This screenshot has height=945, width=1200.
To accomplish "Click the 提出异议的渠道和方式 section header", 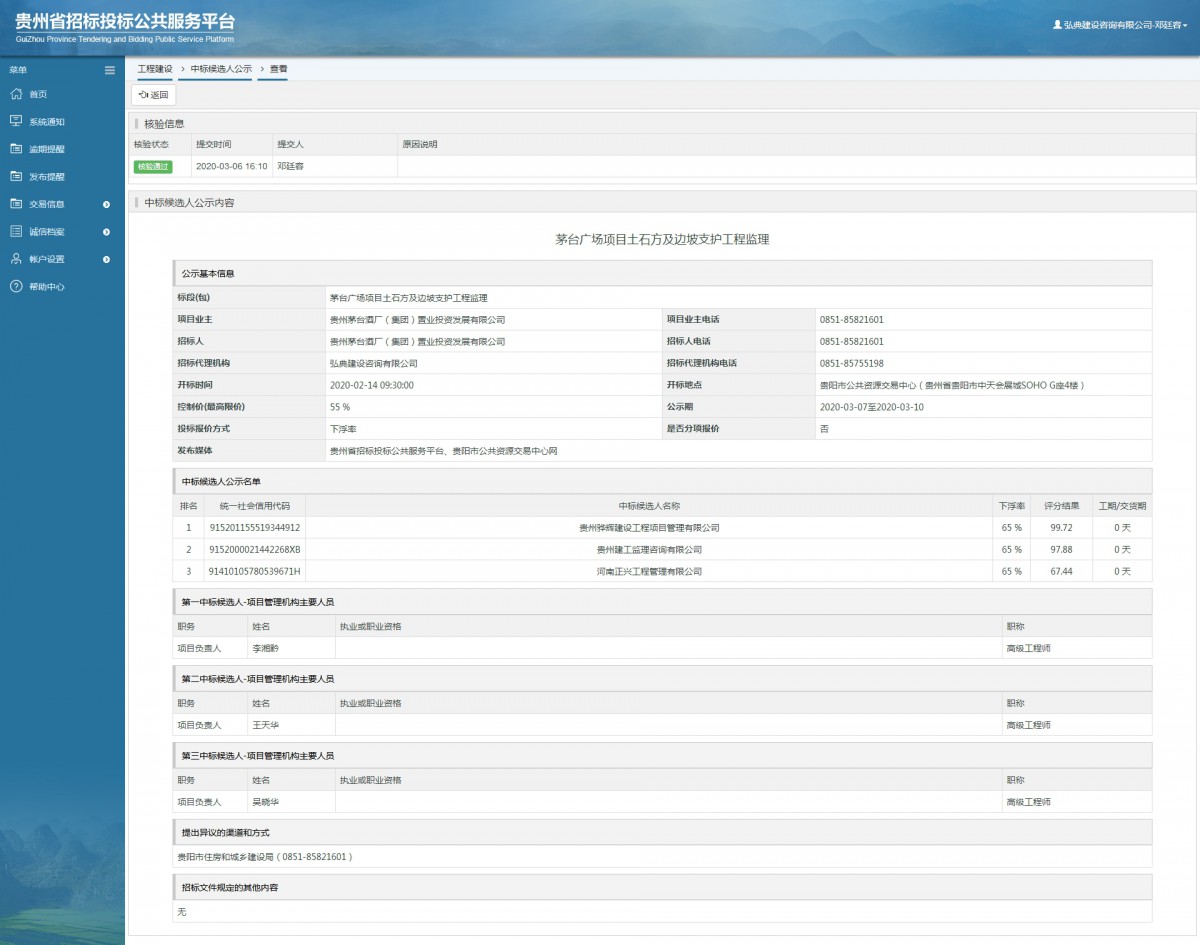I will point(662,832).
